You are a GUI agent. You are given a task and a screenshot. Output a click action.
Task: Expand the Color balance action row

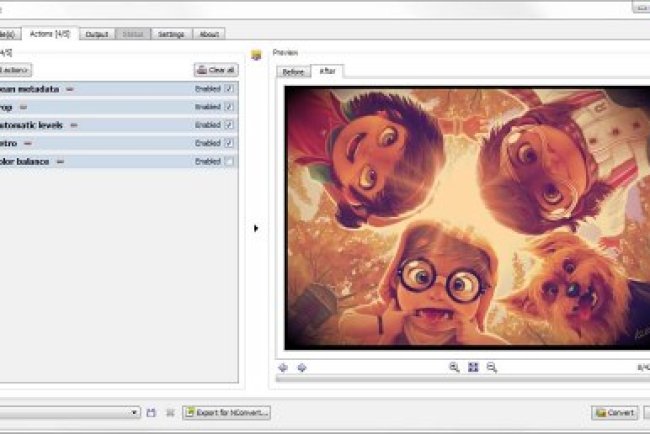coord(119,161)
